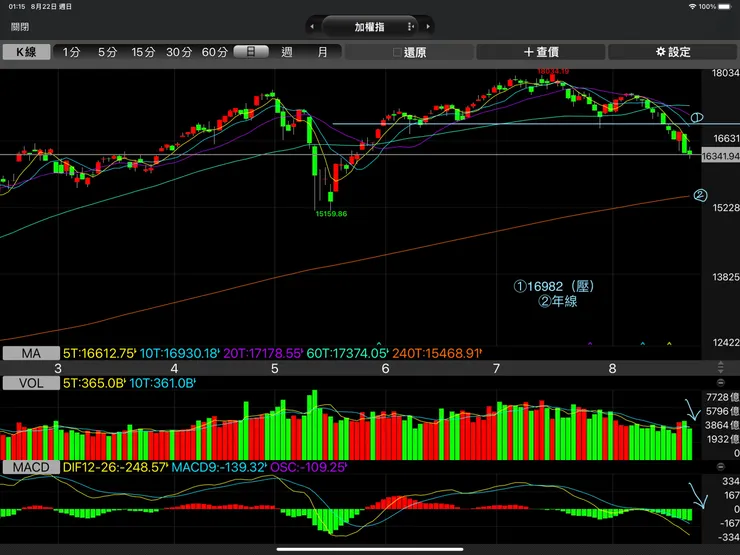Viewport: 740px width, 555px height.
Task: Tap the 01:15 clock in status bar
Action: (x=17, y=7)
